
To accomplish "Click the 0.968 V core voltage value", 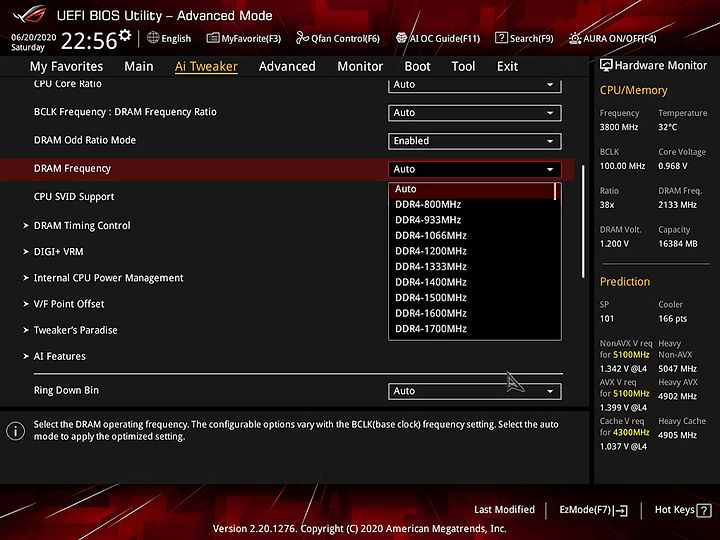I will 673,166.
